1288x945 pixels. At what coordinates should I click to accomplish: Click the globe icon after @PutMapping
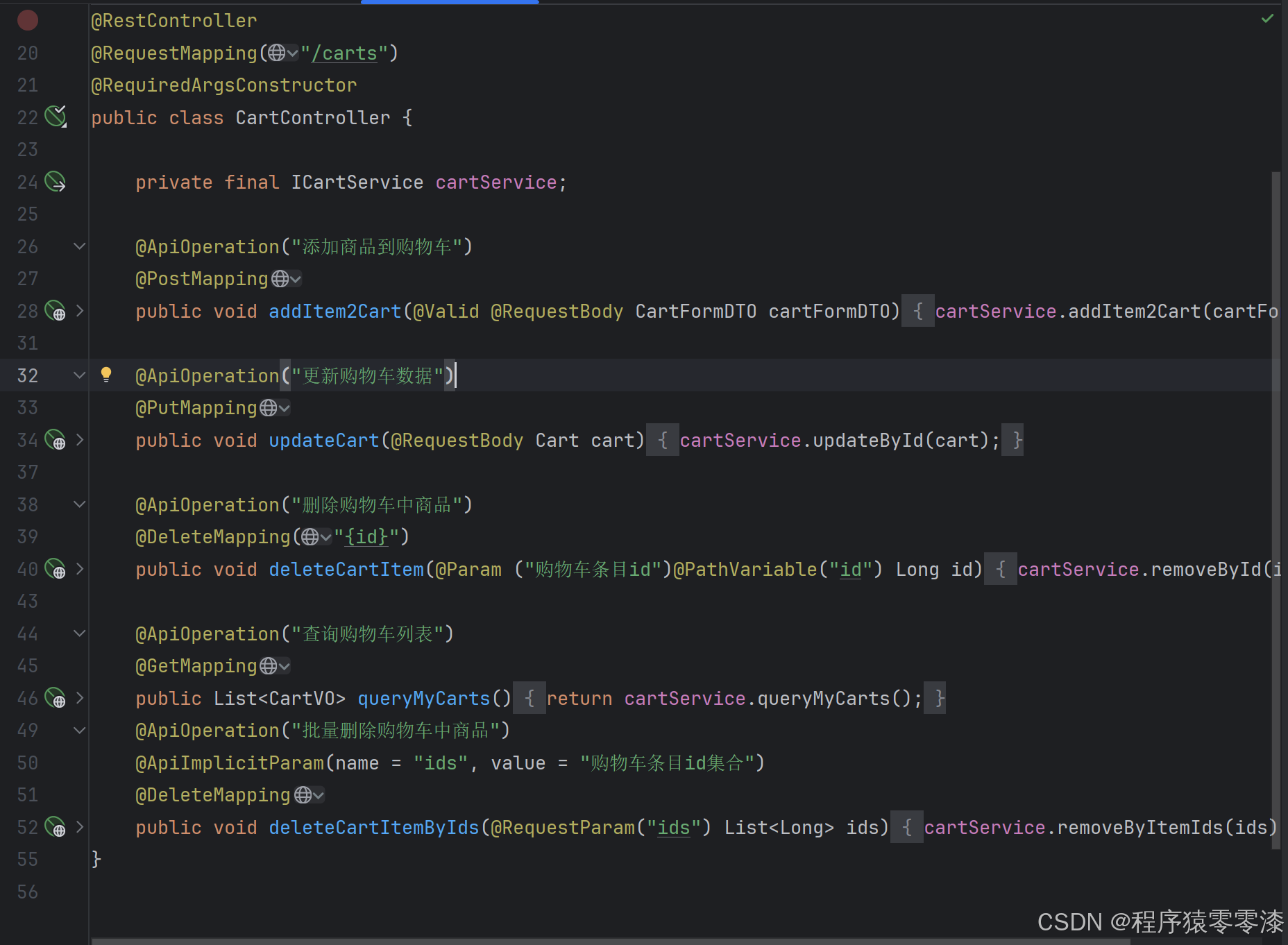[x=269, y=408]
